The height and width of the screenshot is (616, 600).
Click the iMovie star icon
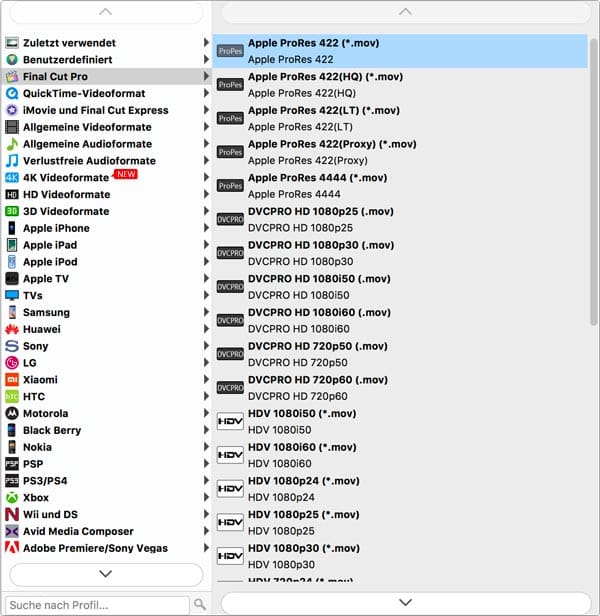click(12, 110)
